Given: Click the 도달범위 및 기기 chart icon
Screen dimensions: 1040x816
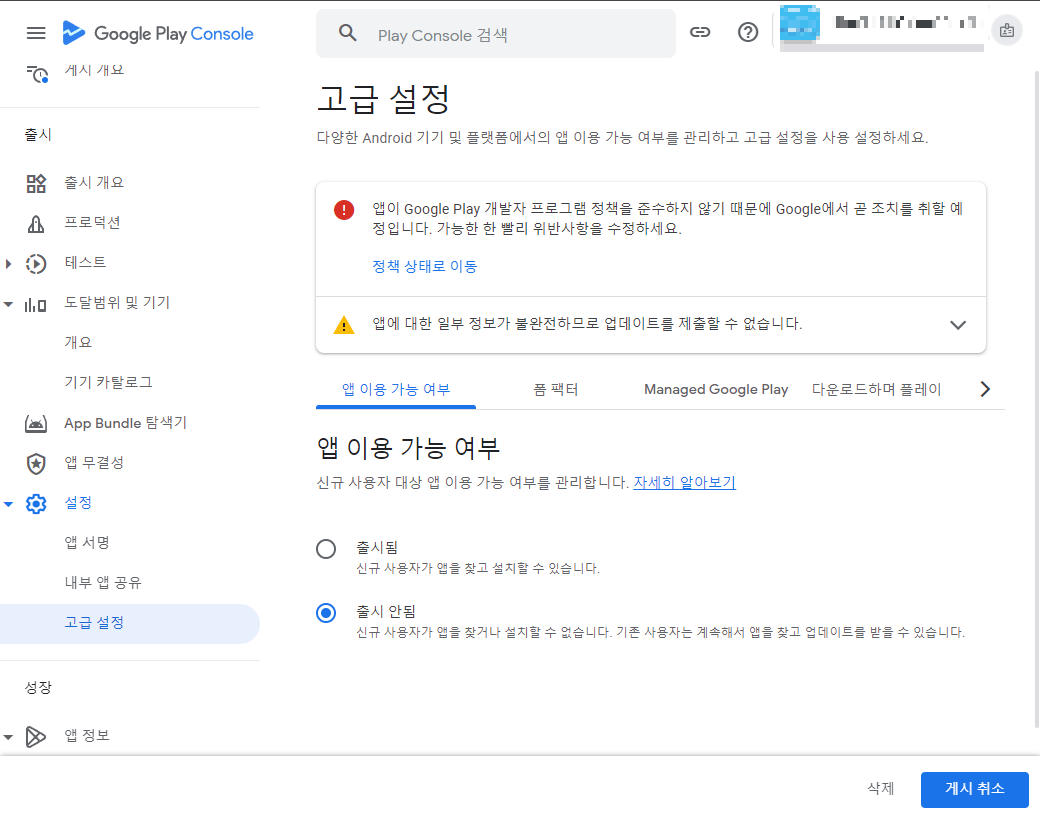Looking at the screenshot, I should click(36, 304).
